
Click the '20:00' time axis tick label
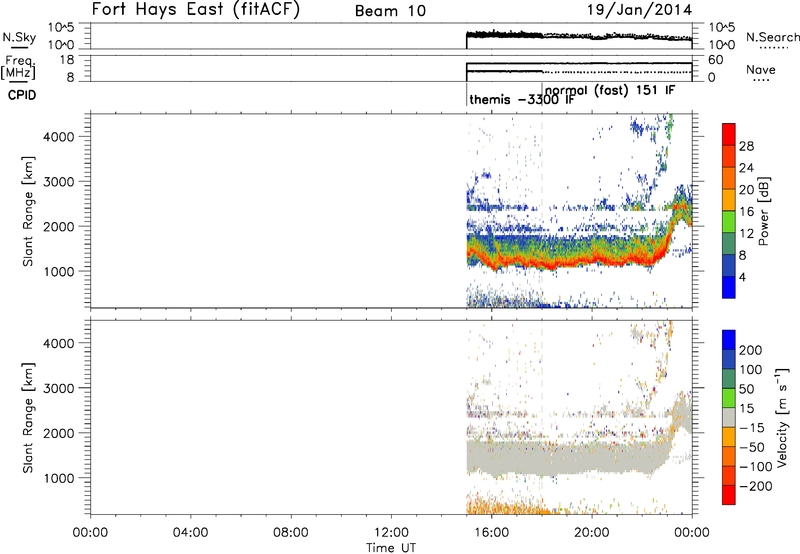(x=591, y=533)
